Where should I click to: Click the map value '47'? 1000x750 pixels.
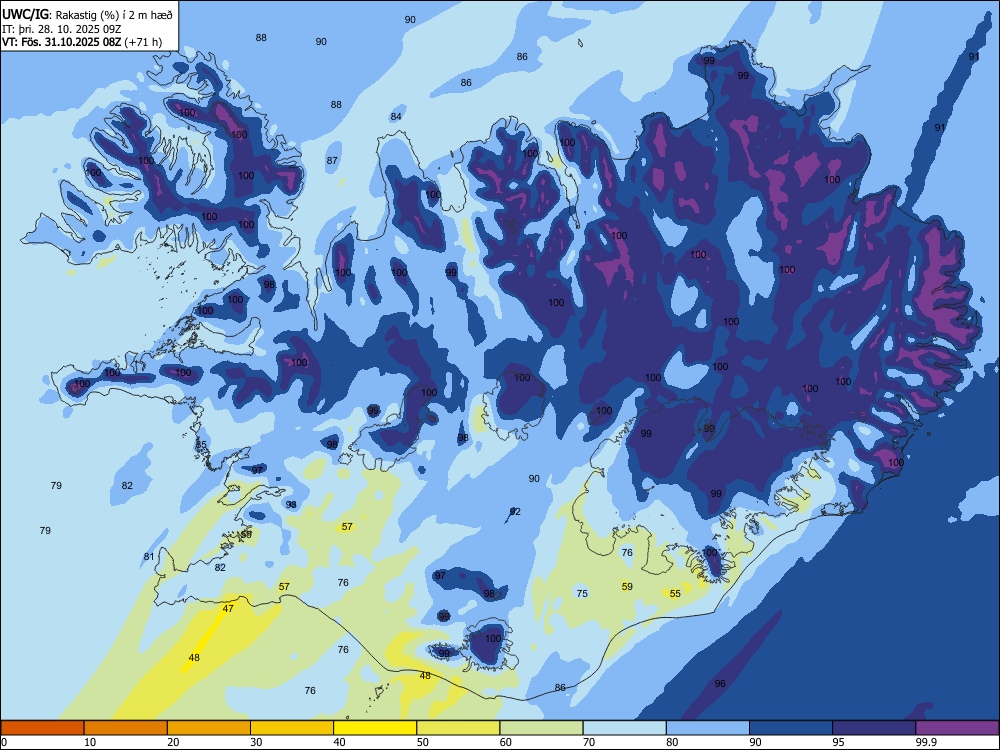228,608
